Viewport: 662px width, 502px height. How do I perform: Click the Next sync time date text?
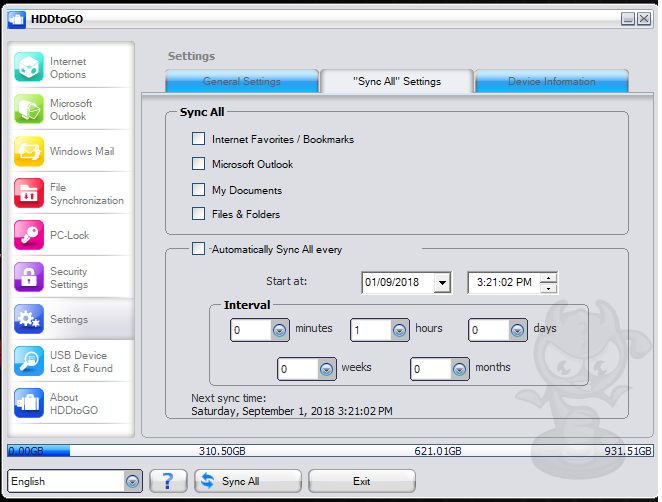[x=292, y=411]
